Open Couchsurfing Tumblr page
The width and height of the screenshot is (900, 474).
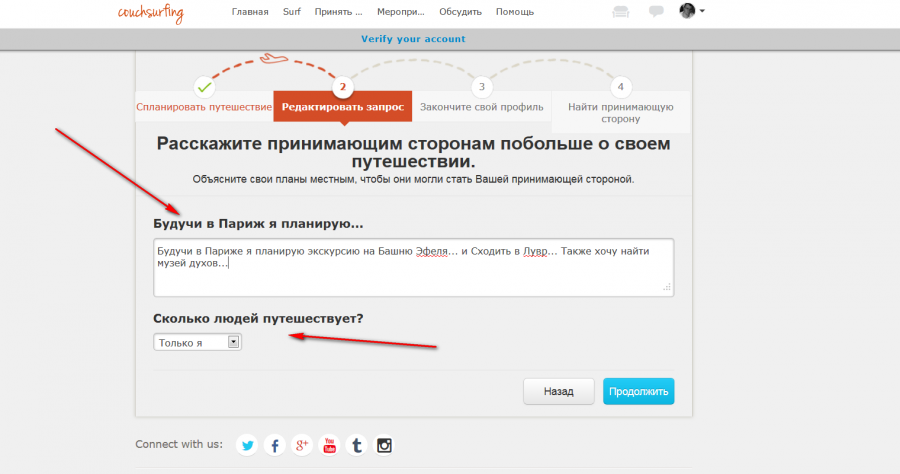point(356,445)
